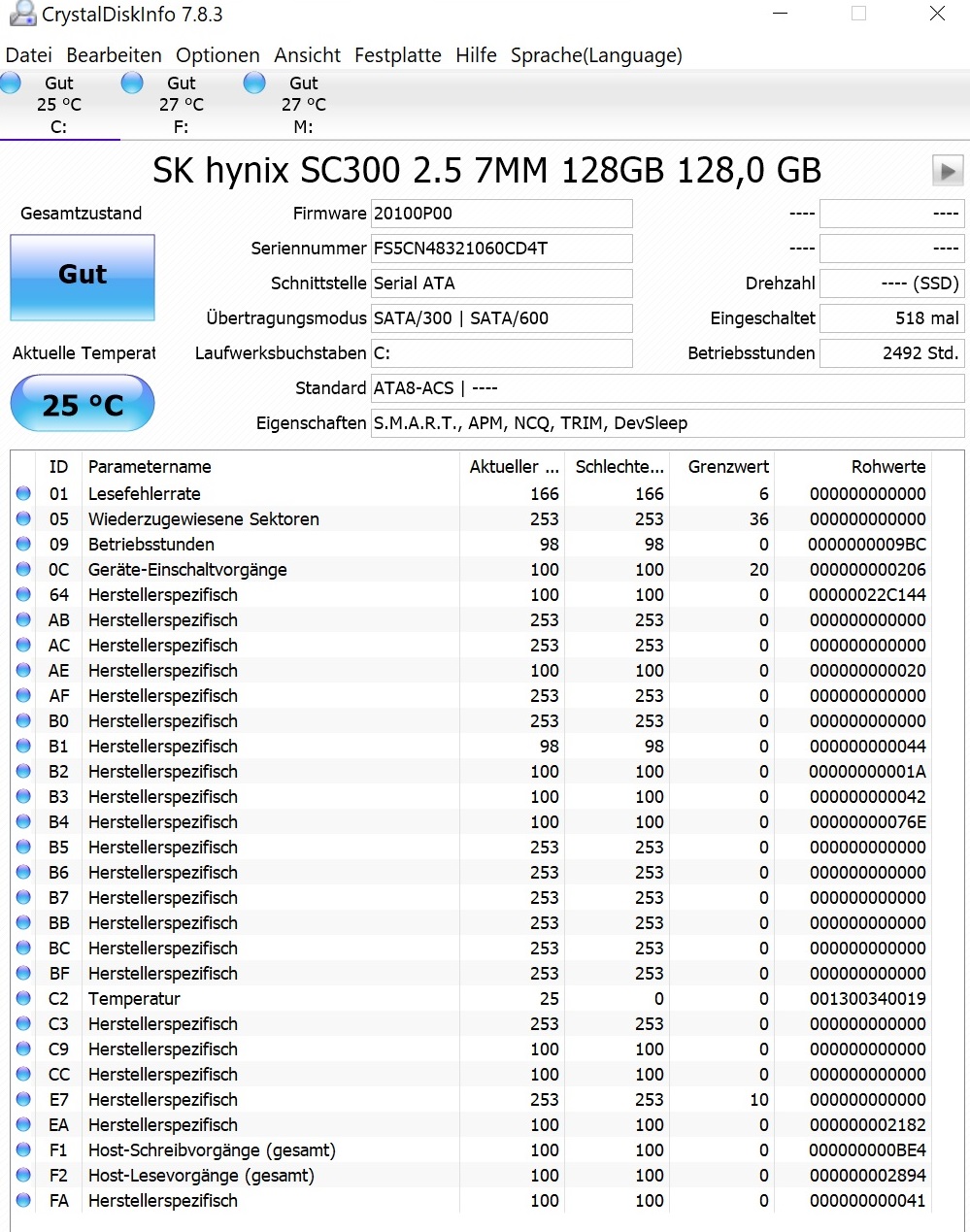This screenshot has height=1232, width=970.
Task: Click the Grenzwert column header
Action: [x=721, y=467]
